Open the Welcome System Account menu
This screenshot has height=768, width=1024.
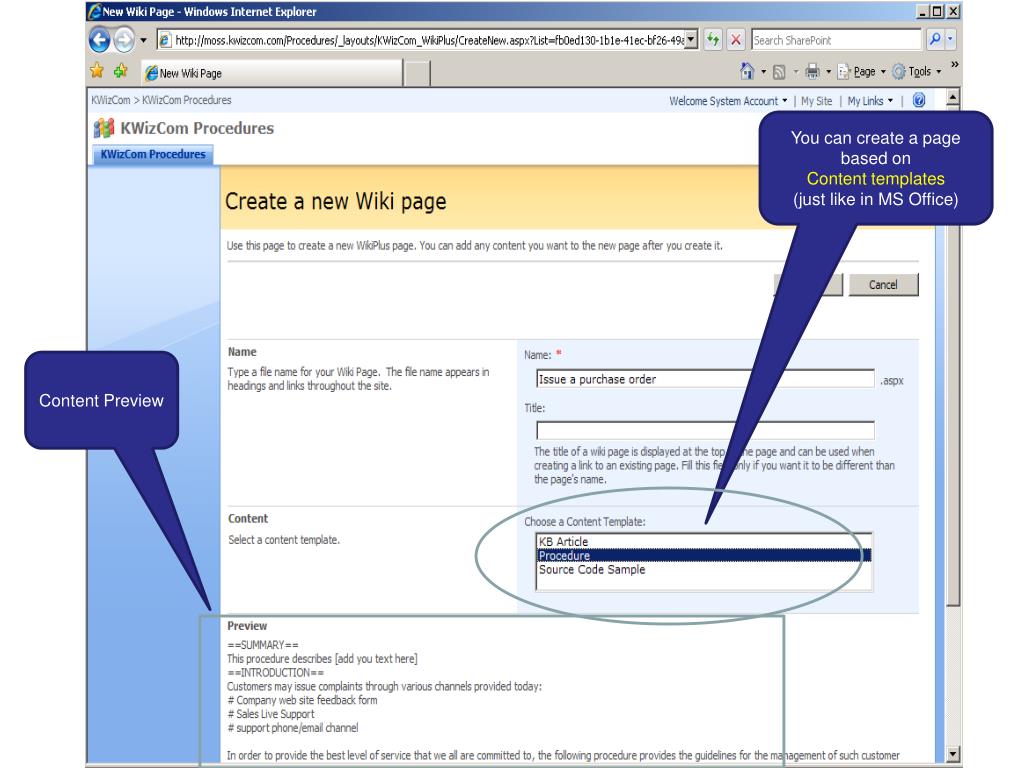pos(728,101)
